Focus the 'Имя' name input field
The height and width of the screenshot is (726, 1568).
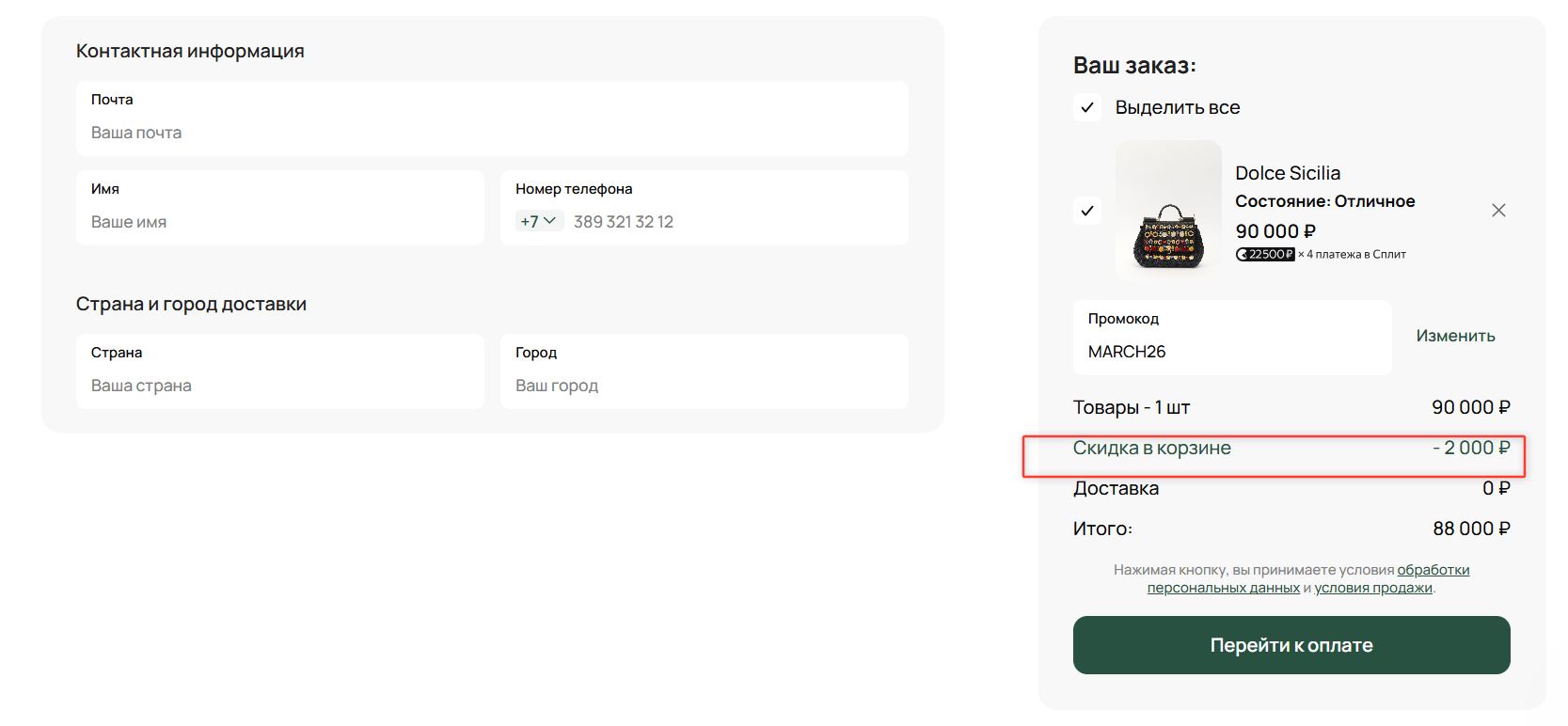(x=279, y=222)
